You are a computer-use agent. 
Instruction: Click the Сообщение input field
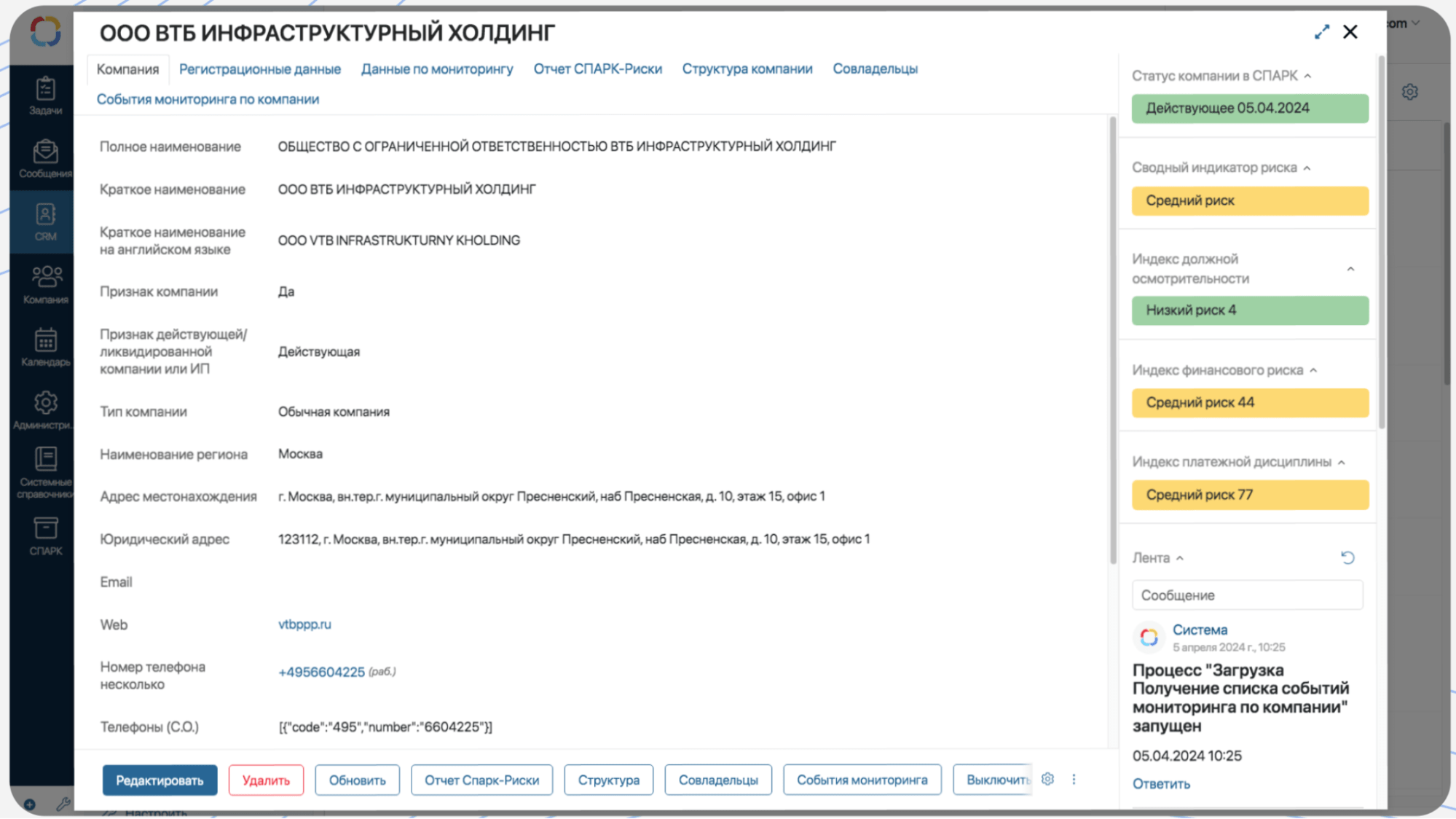(x=1247, y=595)
